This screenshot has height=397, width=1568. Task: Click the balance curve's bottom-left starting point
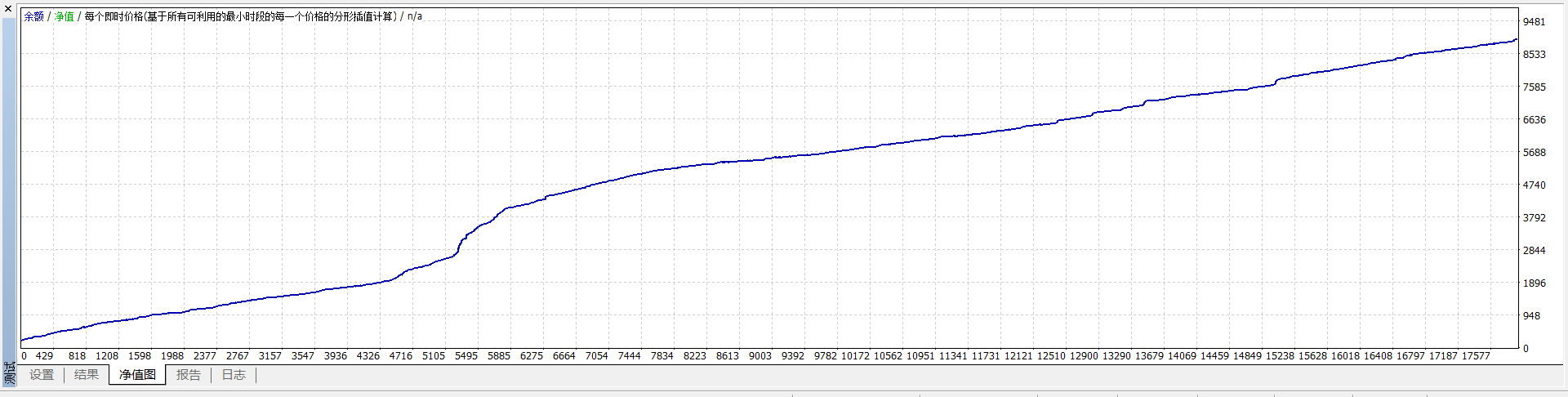(22, 340)
